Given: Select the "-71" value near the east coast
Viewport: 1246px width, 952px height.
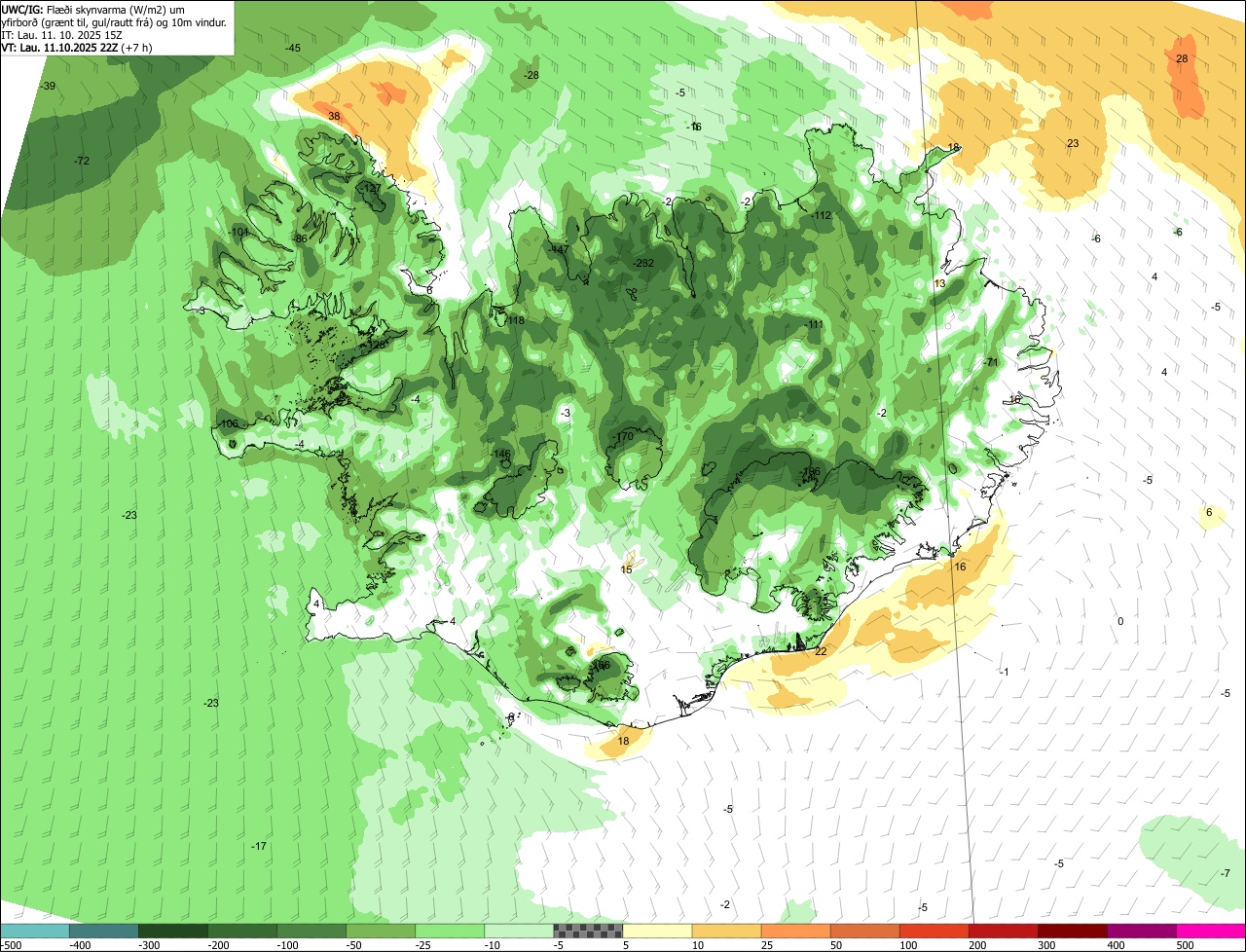Looking at the screenshot, I should tap(992, 362).
